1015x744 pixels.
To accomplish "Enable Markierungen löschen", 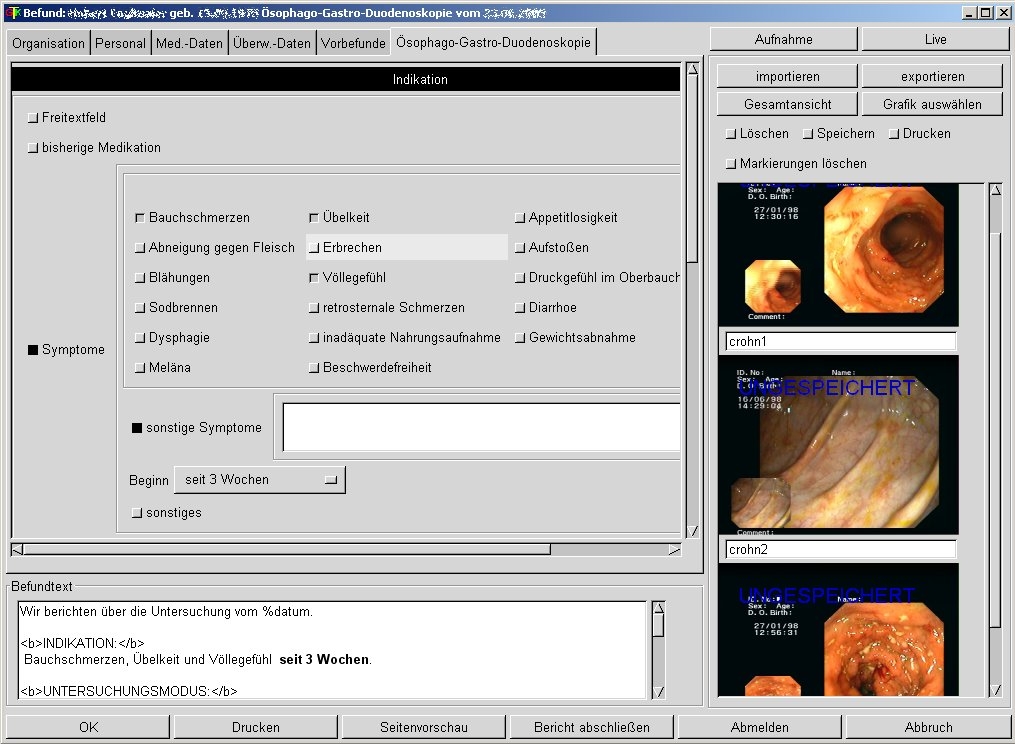I will [731, 164].
